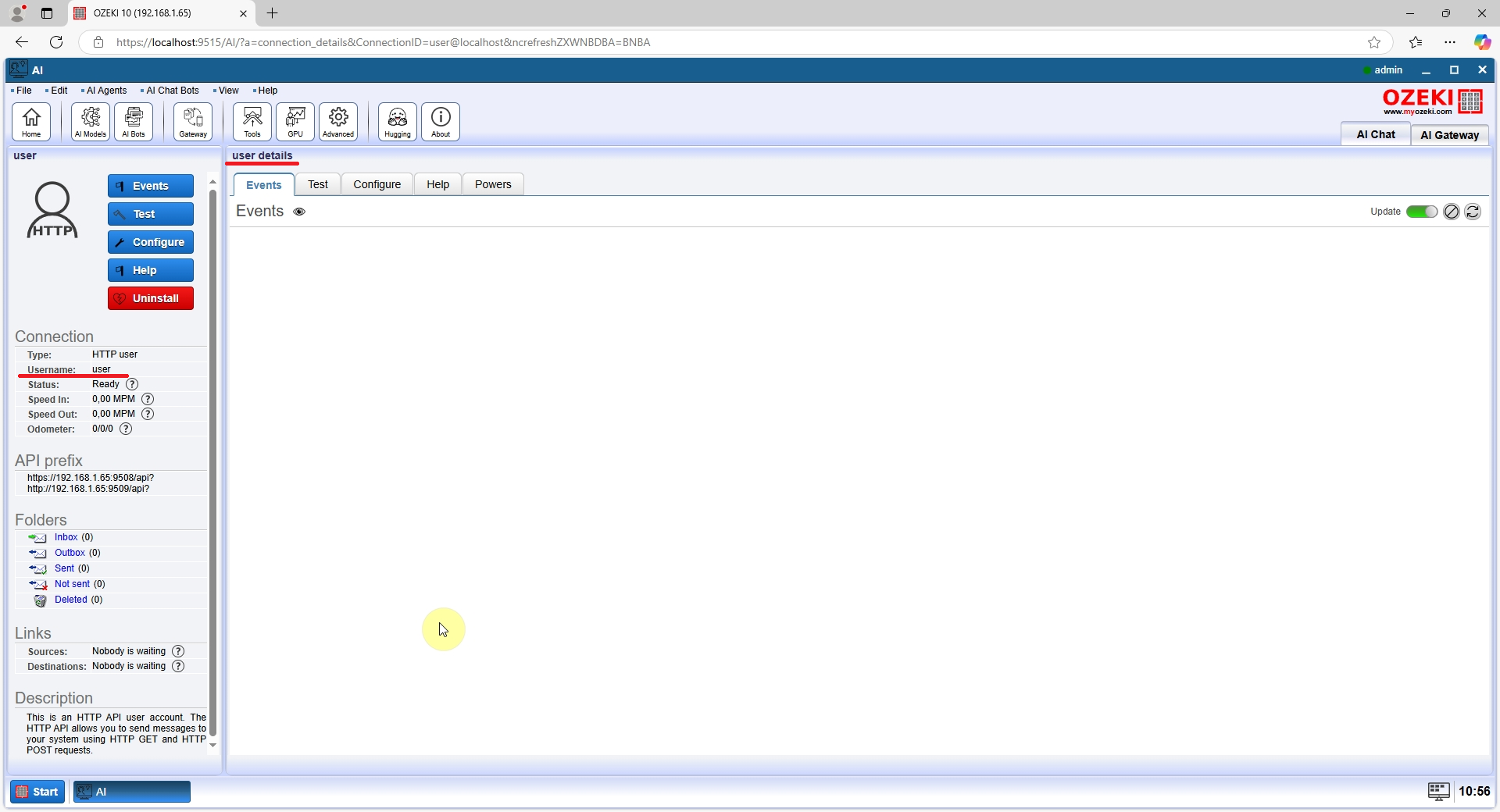This screenshot has width=1500, height=812.
Task: Open the Sent folder link
Action: [x=64, y=568]
